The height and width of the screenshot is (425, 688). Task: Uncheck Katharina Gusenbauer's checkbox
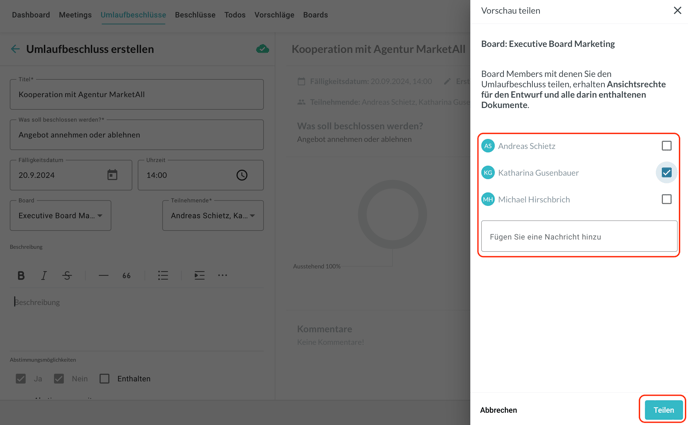(x=666, y=172)
